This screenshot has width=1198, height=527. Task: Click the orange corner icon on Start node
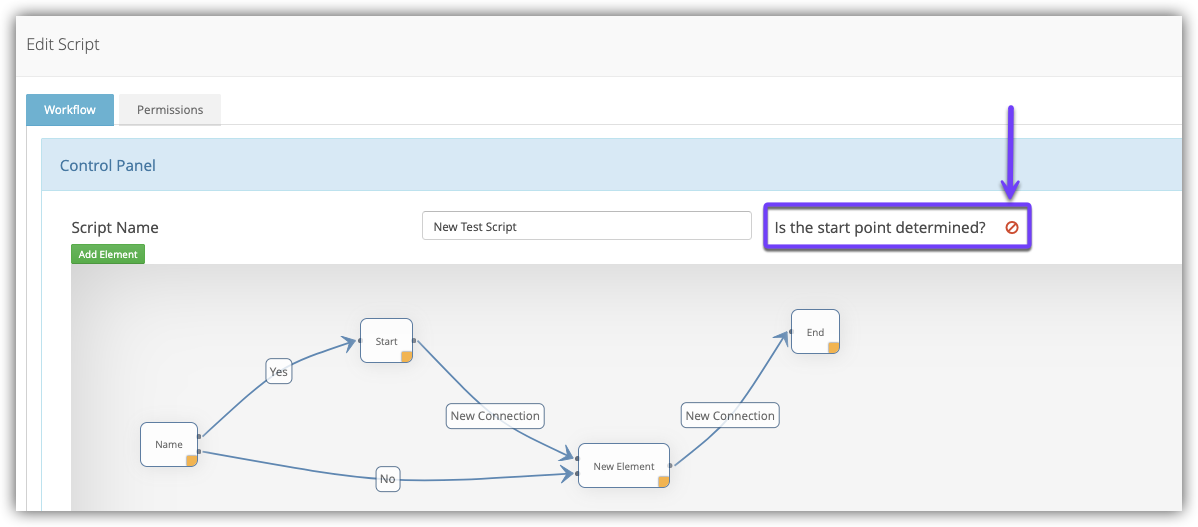(406, 357)
